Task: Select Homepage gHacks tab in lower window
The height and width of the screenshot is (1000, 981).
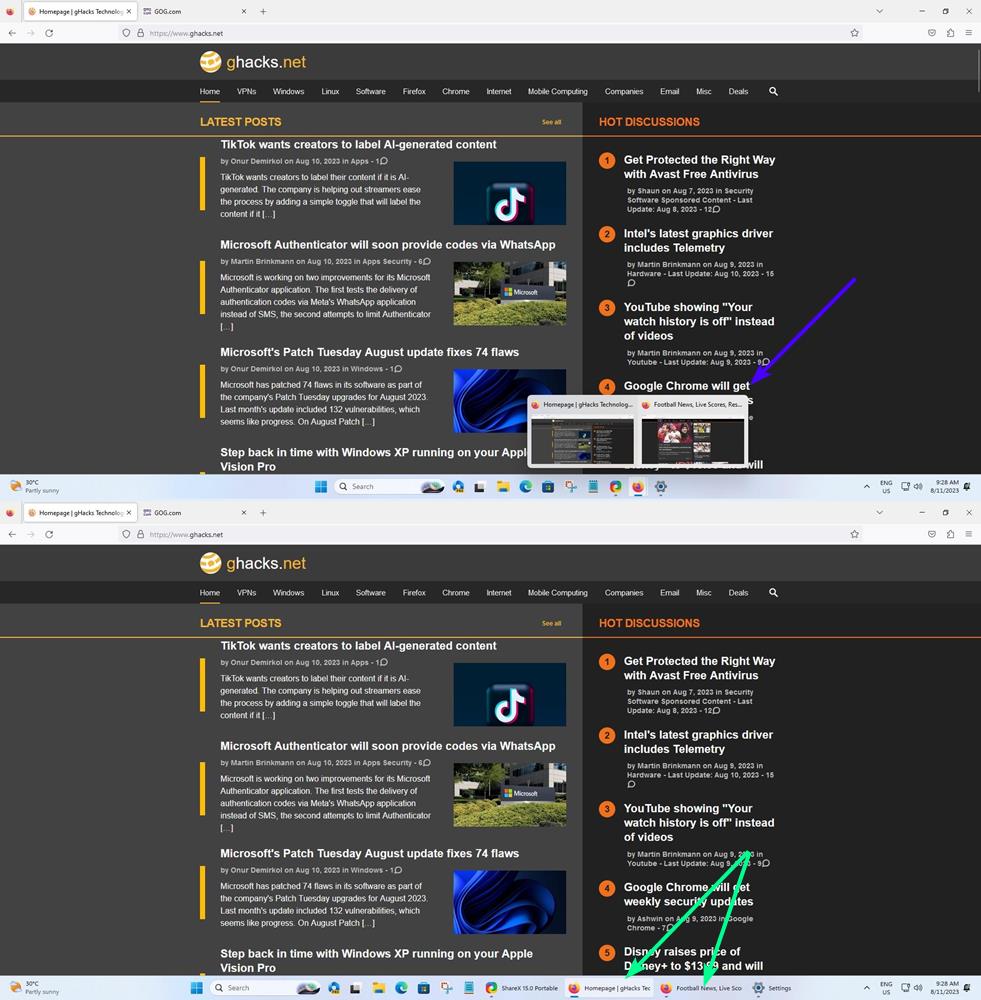Action: [x=80, y=513]
